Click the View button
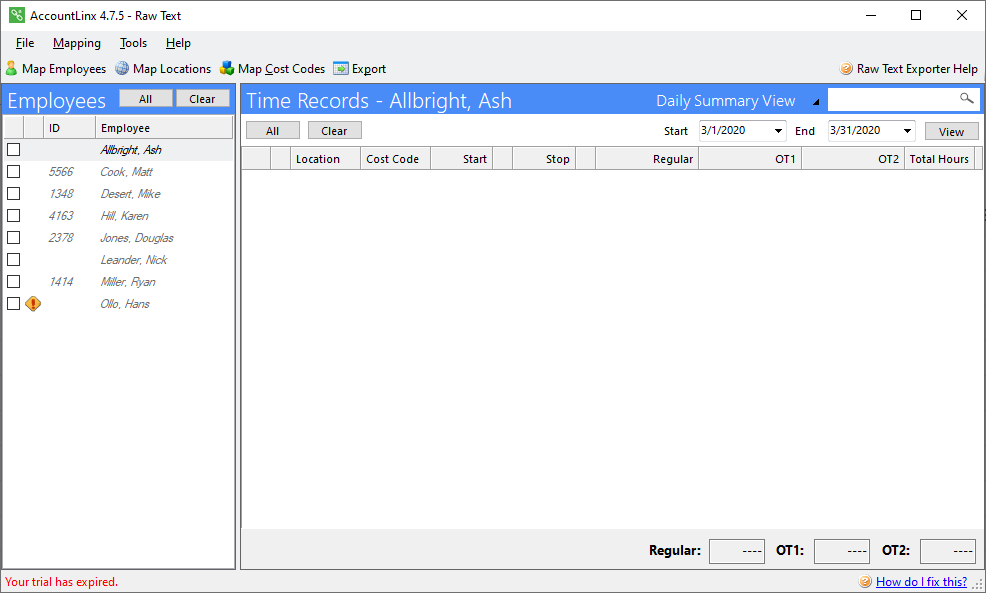Image resolution: width=986 pixels, height=593 pixels. [x=951, y=131]
